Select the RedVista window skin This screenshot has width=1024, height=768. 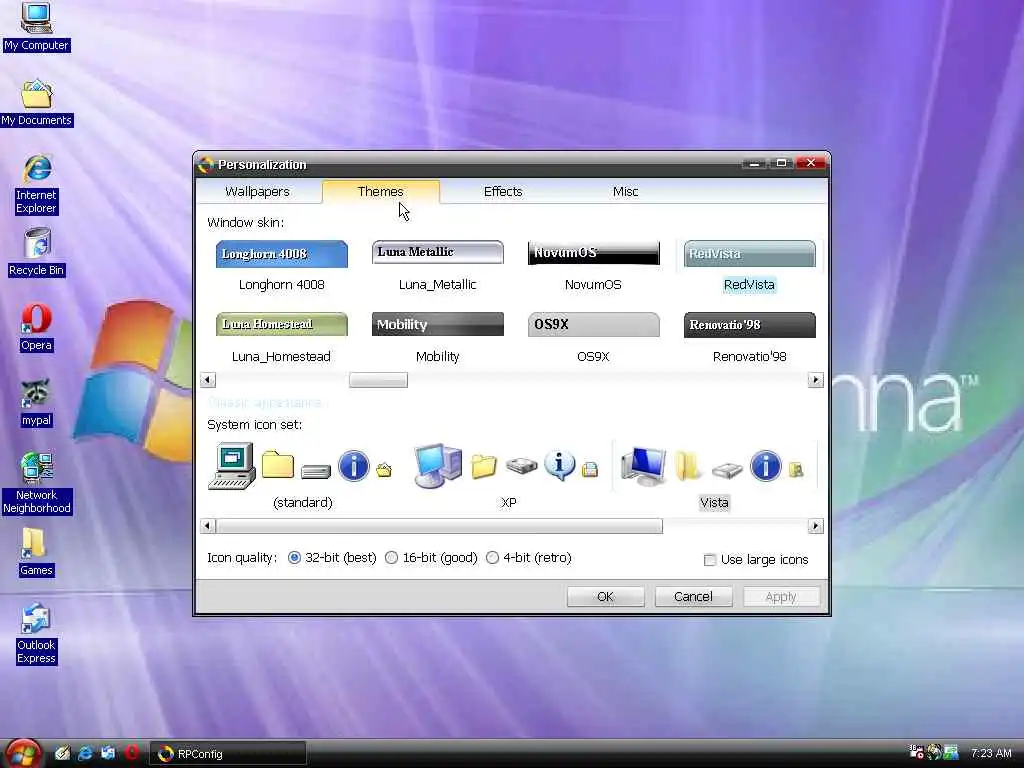point(749,266)
